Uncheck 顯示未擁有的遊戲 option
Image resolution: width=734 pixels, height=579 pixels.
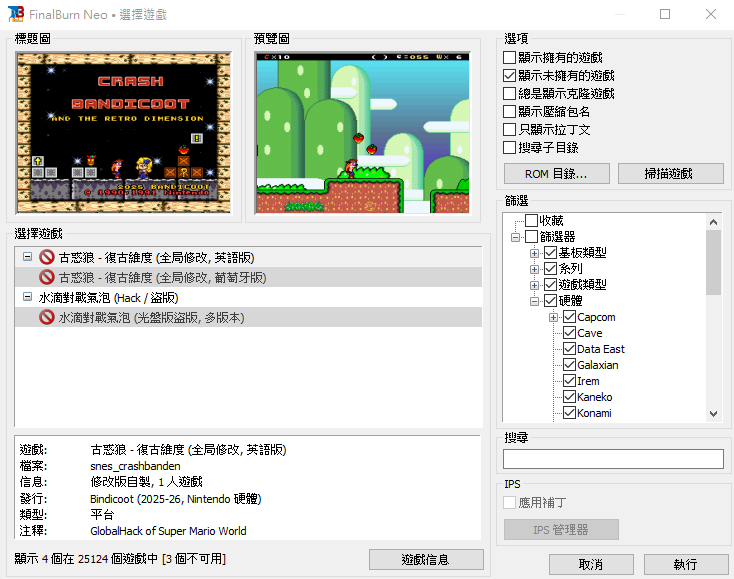509,75
